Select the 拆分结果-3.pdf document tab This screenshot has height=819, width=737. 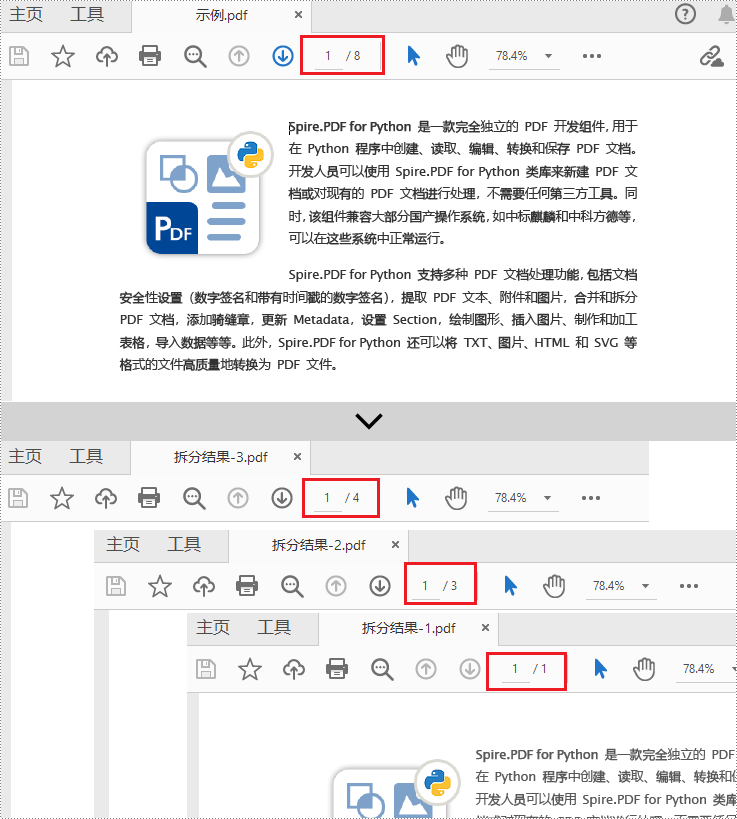tap(220, 457)
